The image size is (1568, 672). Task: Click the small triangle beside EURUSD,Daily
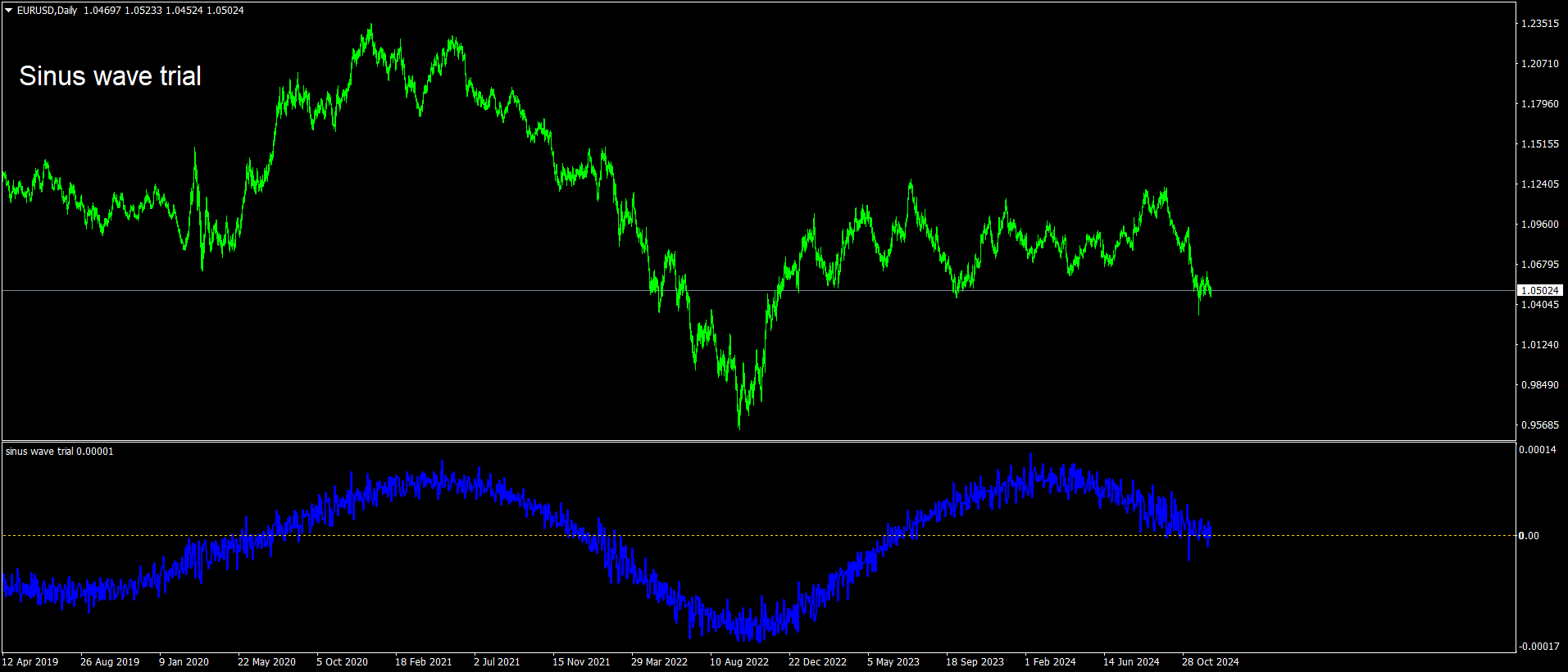(x=9, y=11)
